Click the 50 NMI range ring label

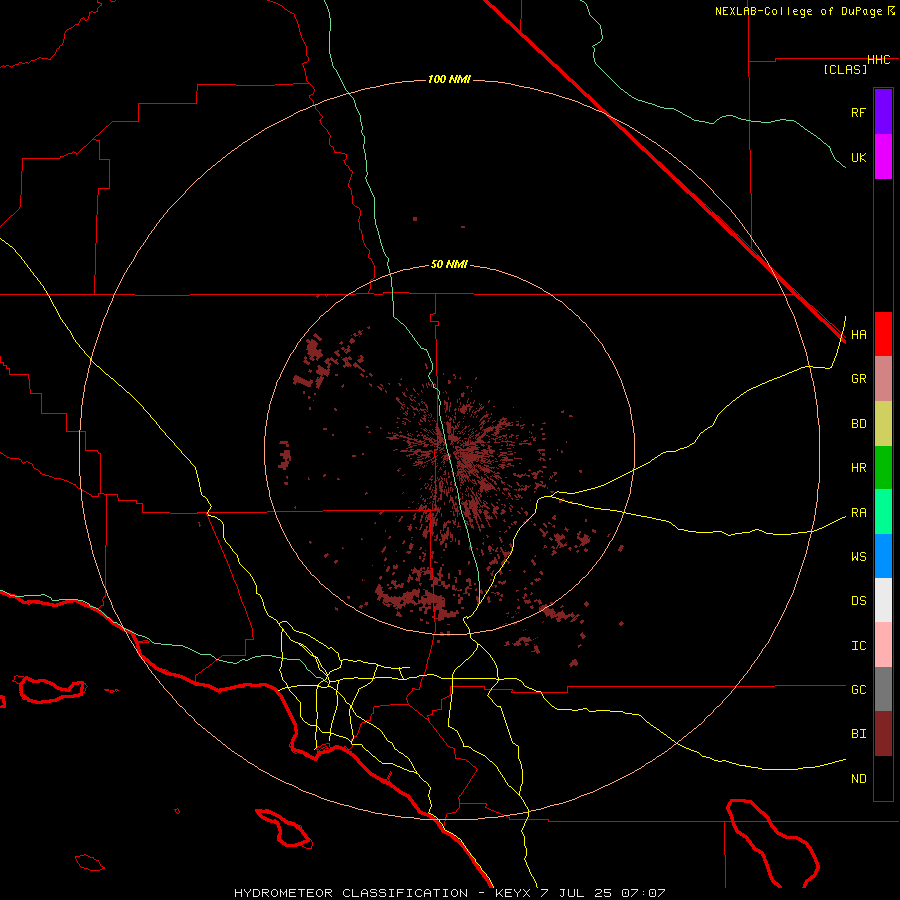pos(449,264)
